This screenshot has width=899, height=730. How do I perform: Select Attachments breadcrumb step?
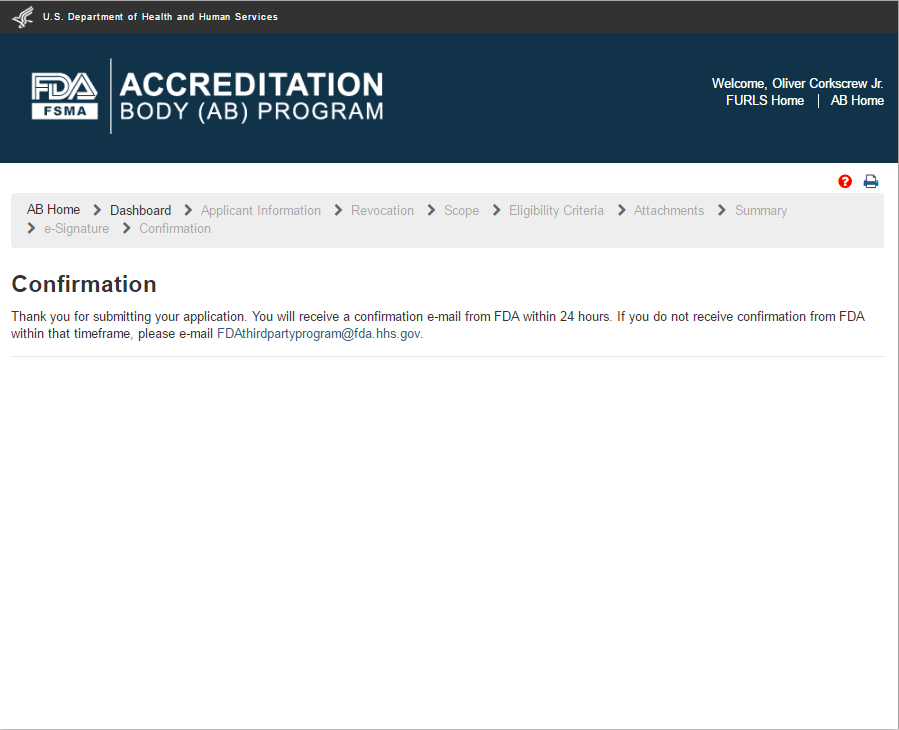[x=669, y=210]
